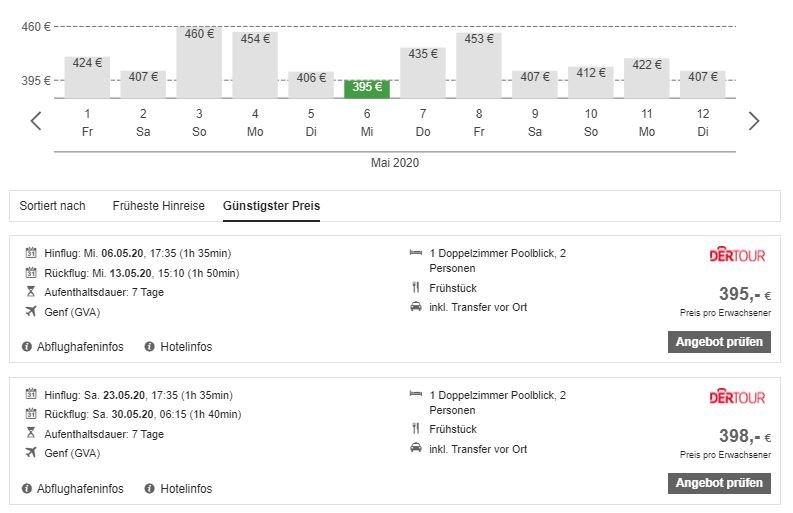793x513 pixels.
Task: Click info icon beside second Abflughafeninfos
Action: [x=27, y=489]
